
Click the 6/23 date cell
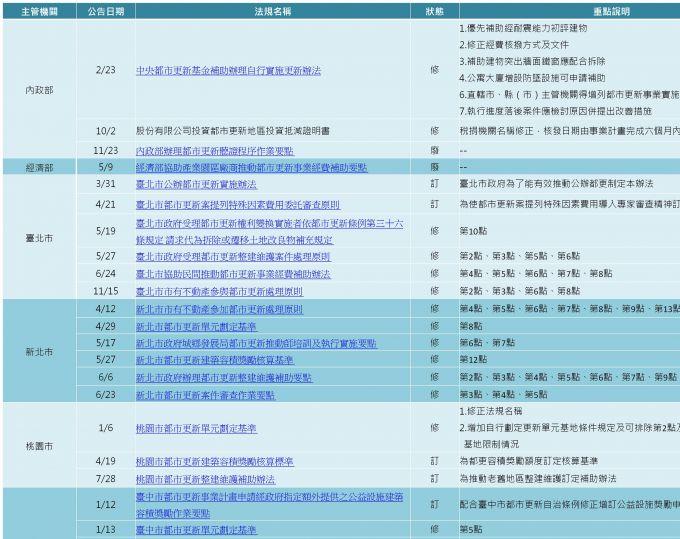tap(106, 394)
